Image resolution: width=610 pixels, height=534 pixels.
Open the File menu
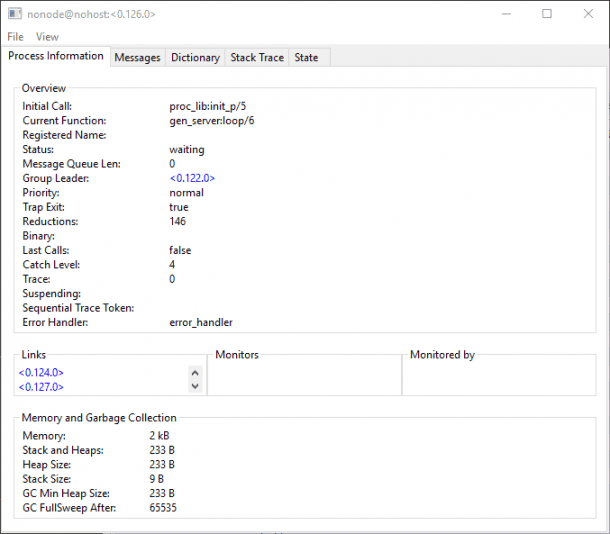click(x=15, y=37)
